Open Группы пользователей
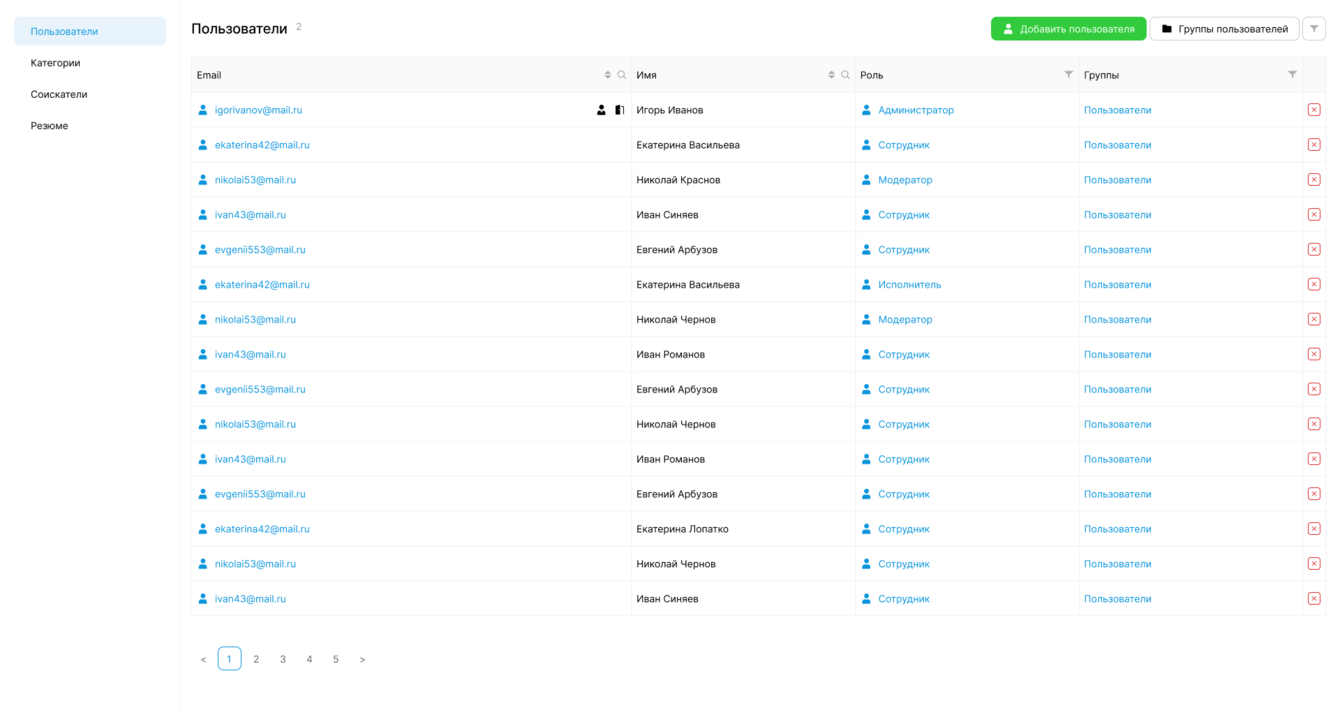 pyautogui.click(x=1224, y=29)
